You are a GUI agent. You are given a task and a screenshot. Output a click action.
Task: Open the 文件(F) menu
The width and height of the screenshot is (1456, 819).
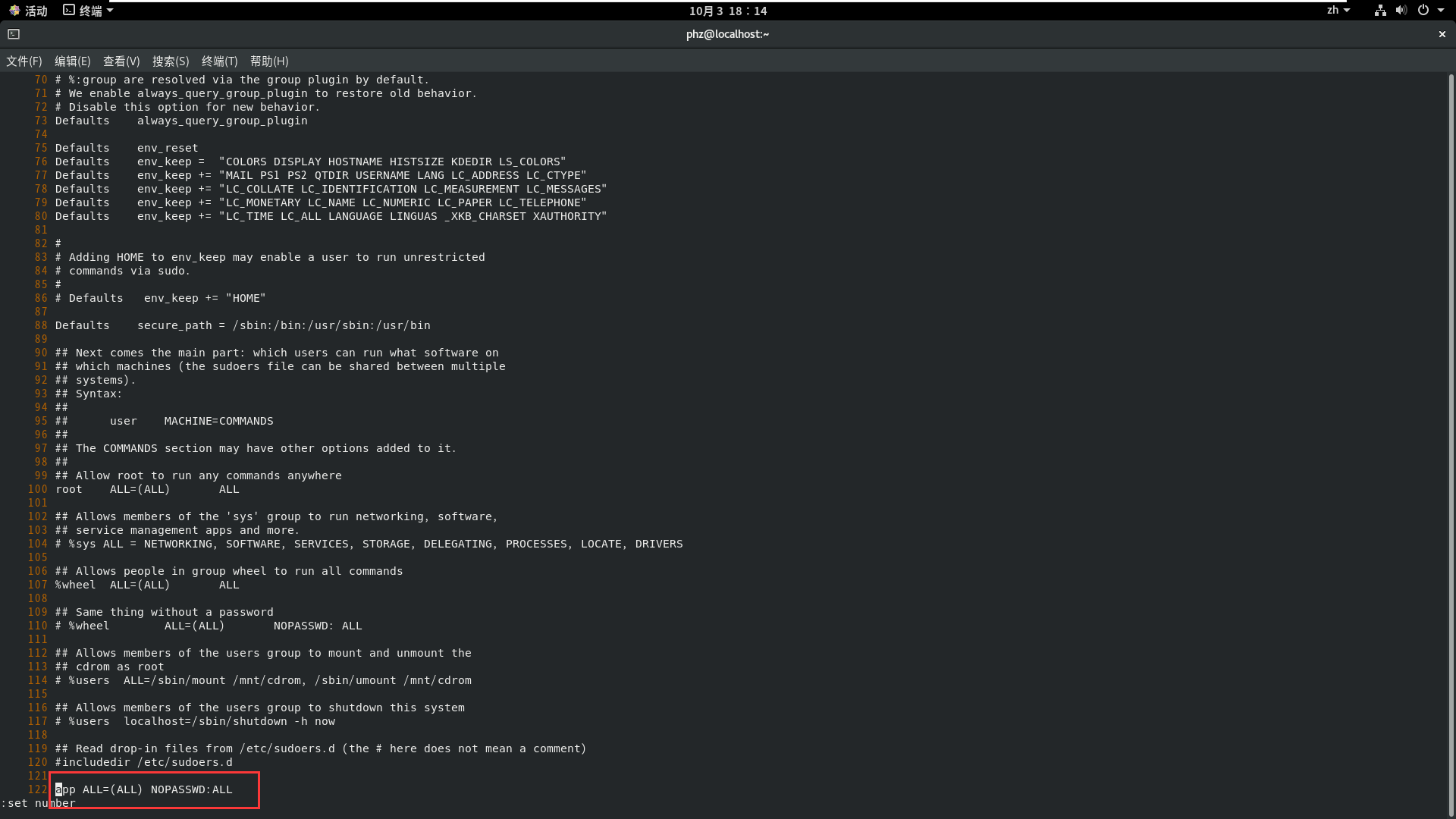point(24,61)
